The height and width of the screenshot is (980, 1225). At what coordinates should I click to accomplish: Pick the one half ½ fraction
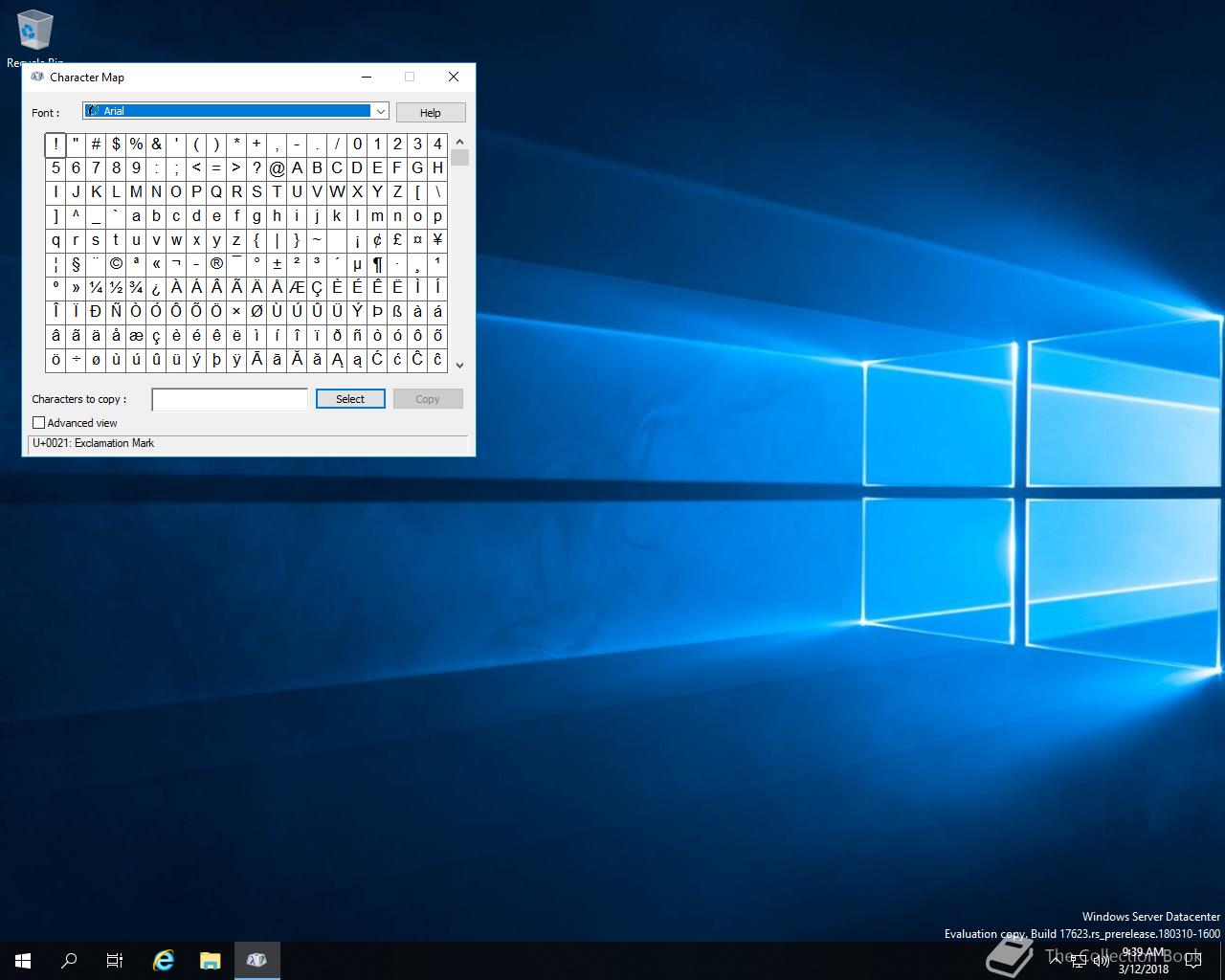coord(116,287)
